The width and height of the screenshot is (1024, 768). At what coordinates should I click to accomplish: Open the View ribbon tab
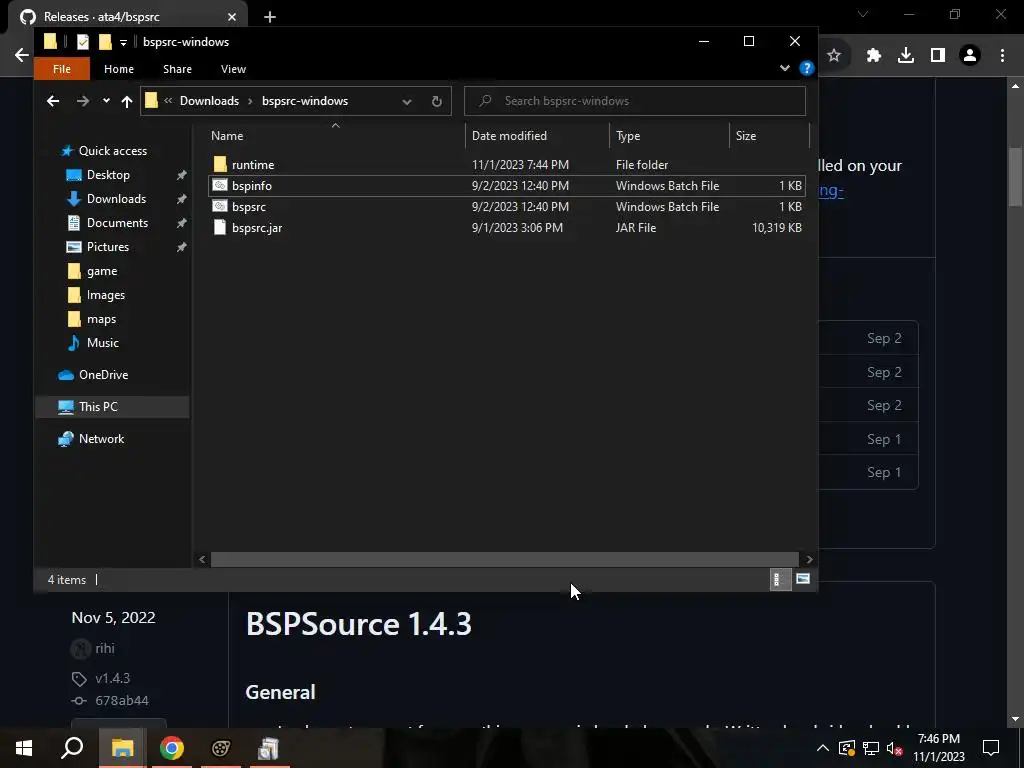(233, 69)
